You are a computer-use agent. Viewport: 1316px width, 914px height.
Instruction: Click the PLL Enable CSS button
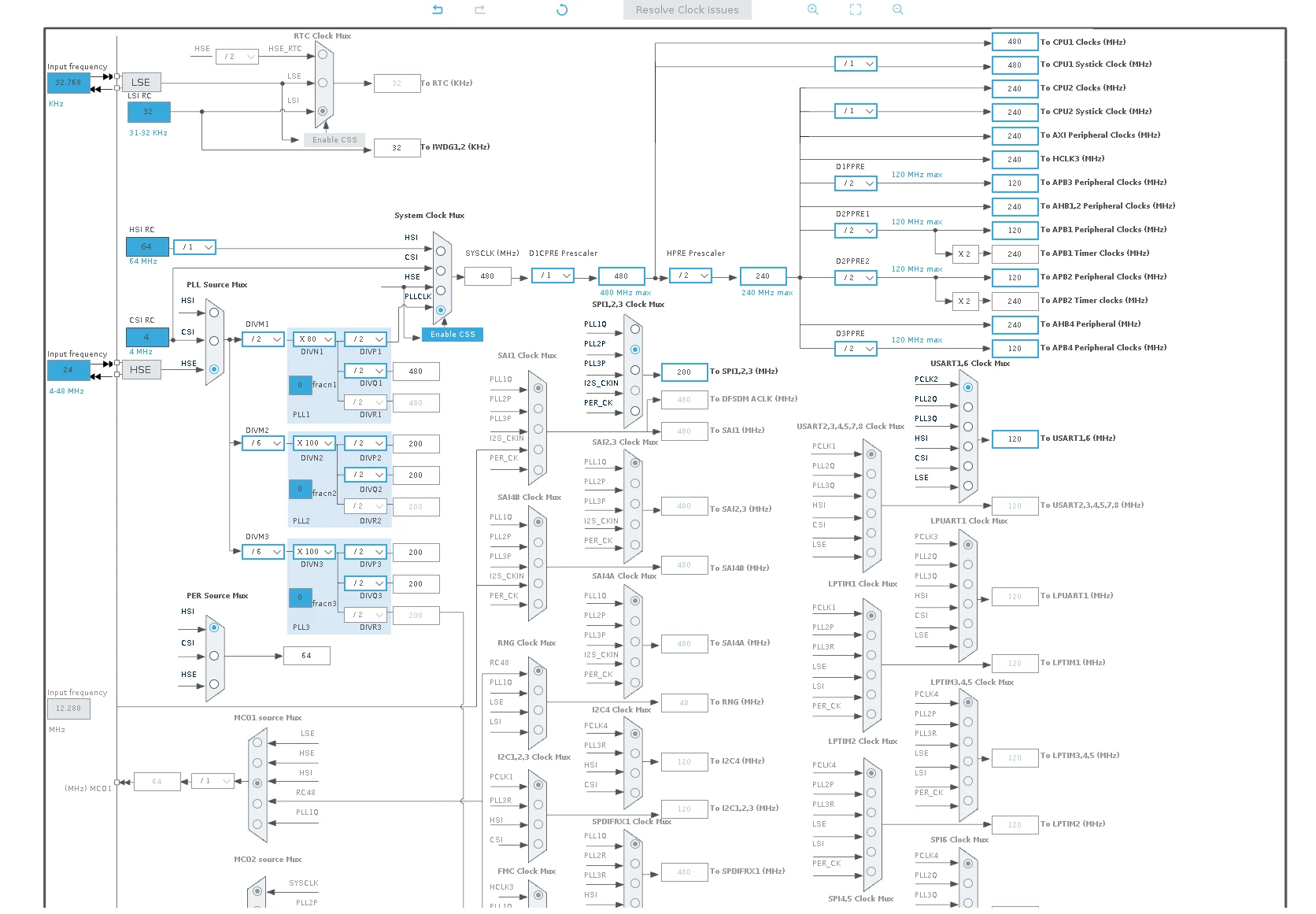pos(453,335)
